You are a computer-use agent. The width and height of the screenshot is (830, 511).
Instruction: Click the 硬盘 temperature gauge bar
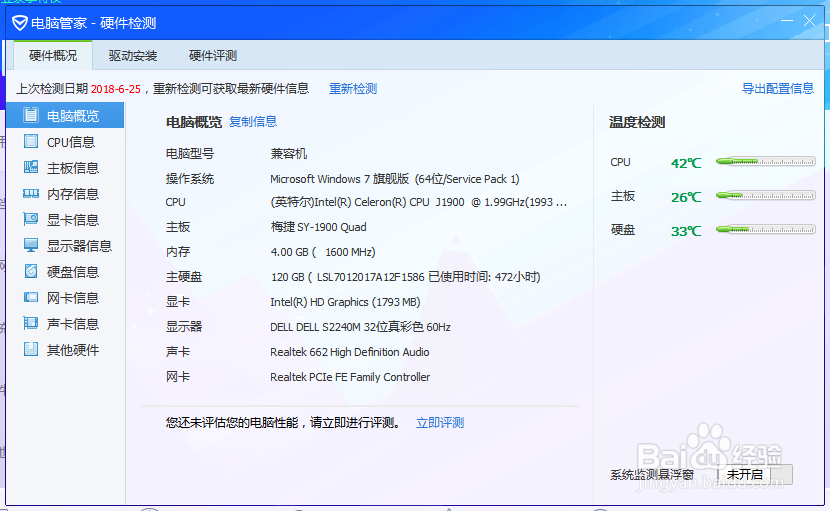click(x=765, y=229)
